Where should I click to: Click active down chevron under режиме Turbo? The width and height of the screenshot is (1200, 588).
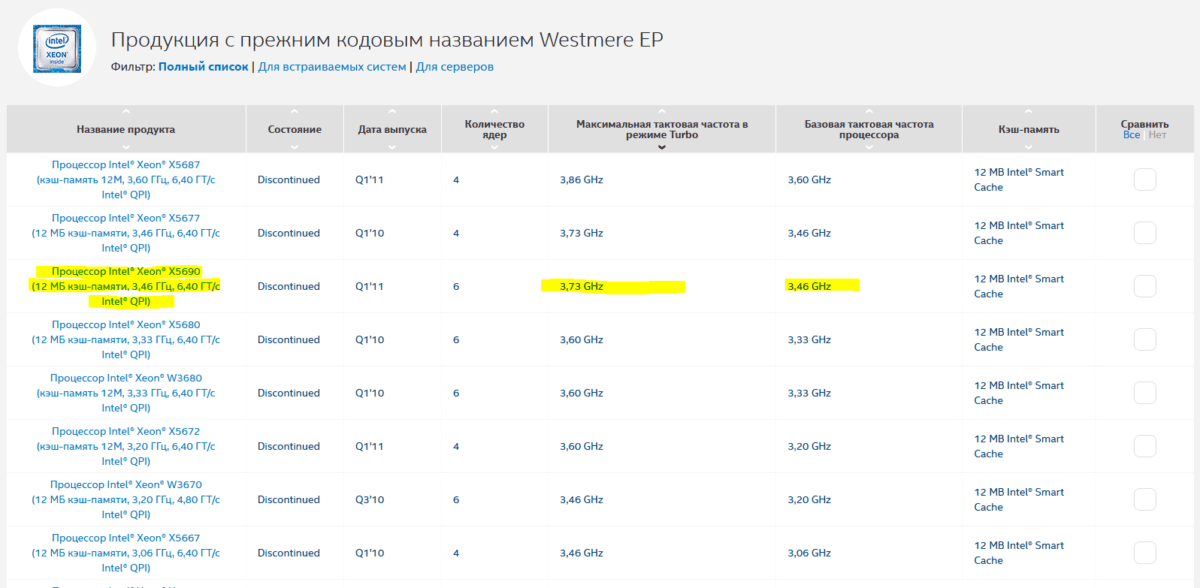tap(661, 147)
